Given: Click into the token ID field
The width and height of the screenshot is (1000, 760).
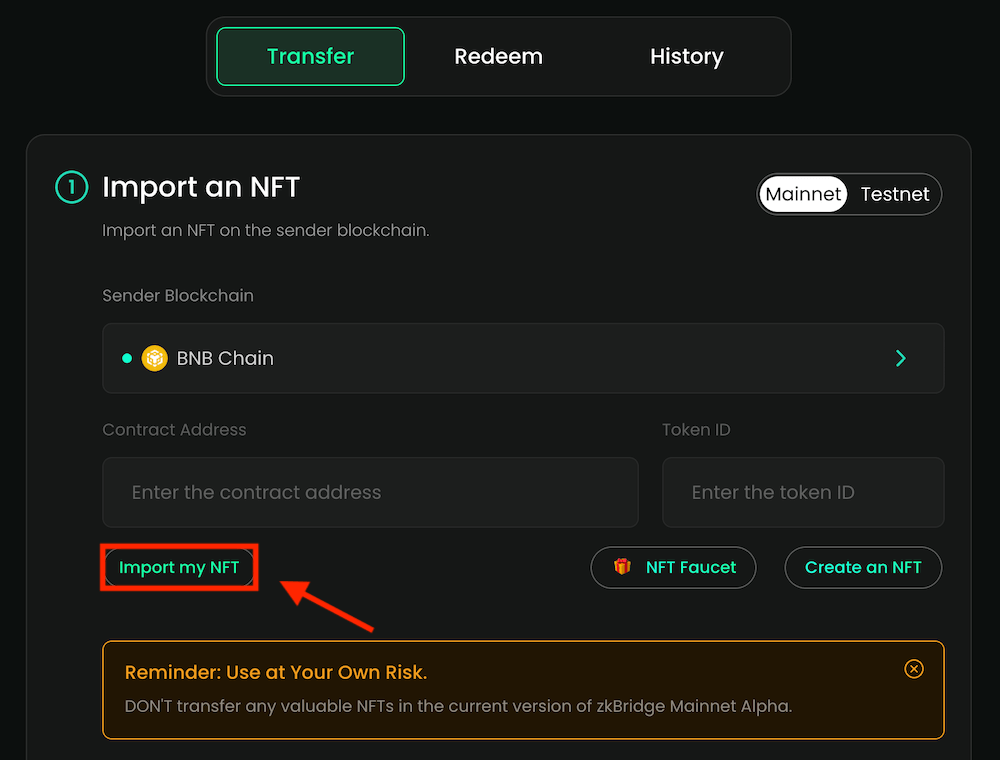Looking at the screenshot, I should click(x=802, y=492).
